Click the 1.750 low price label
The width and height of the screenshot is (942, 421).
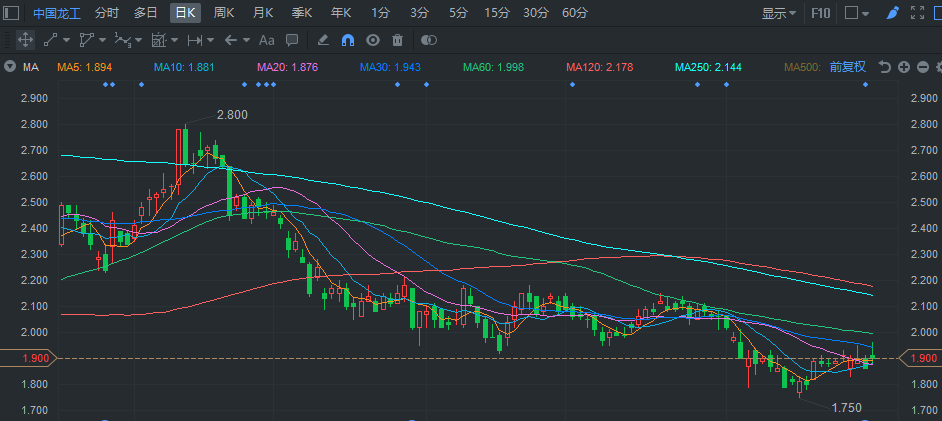coord(846,408)
